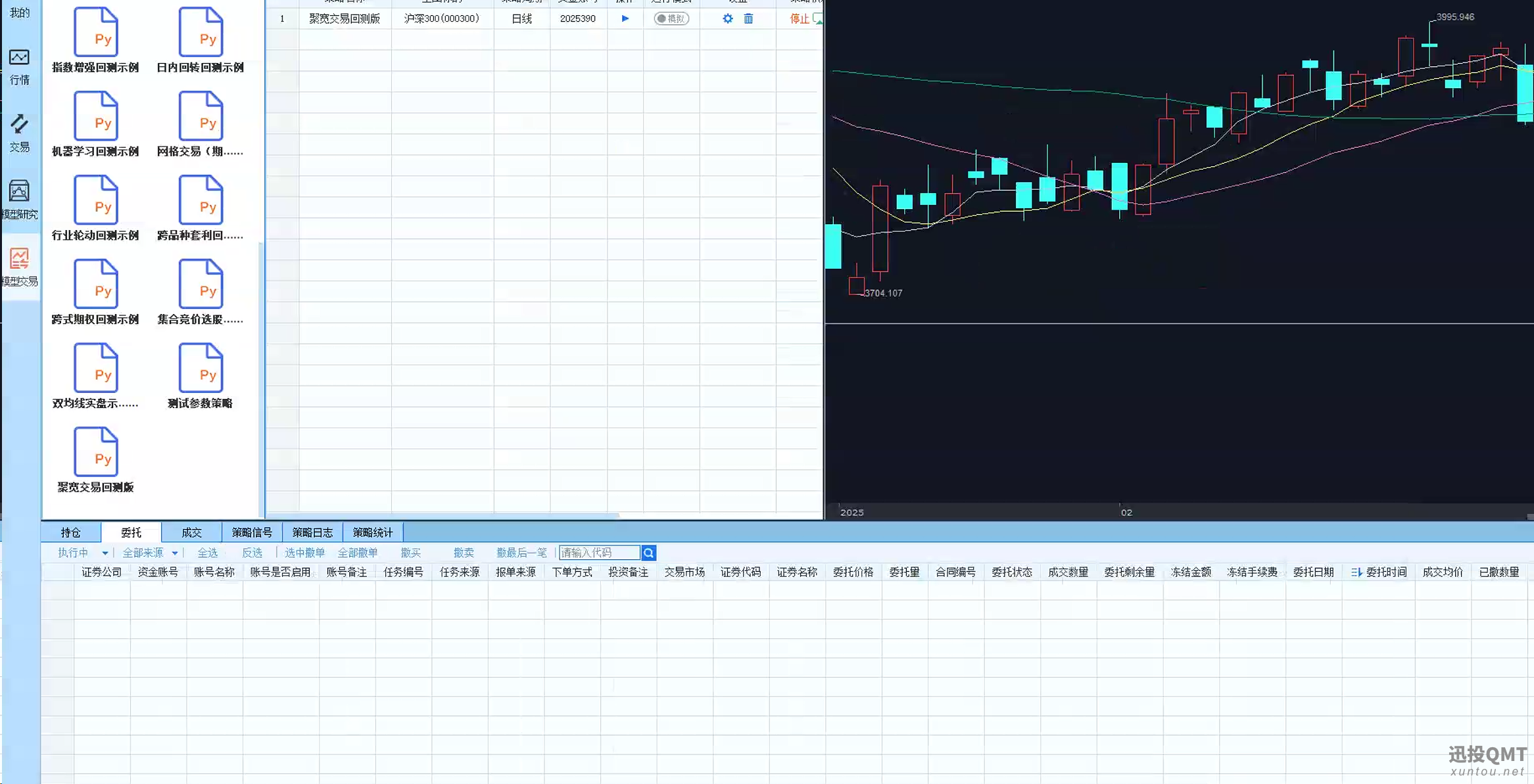The width and height of the screenshot is (1534, 784).
Task: Click the 日线 period cell
Action: tap(521, 18)
